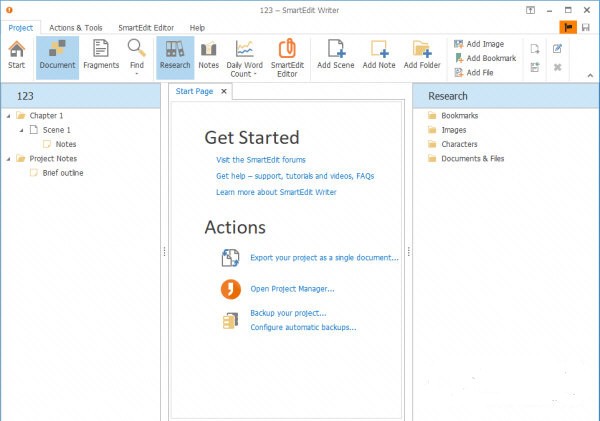Click the Start home icon
This screenshot has height=421, width=600.
pos(16,55)
